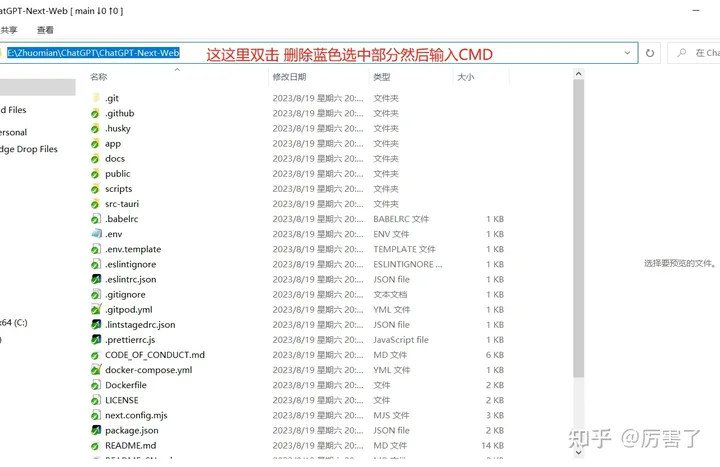Image resolution: width=720 pixels, height=467 pixels.
Task: Click scrollbar down arrow in file list
Action: 579,452
